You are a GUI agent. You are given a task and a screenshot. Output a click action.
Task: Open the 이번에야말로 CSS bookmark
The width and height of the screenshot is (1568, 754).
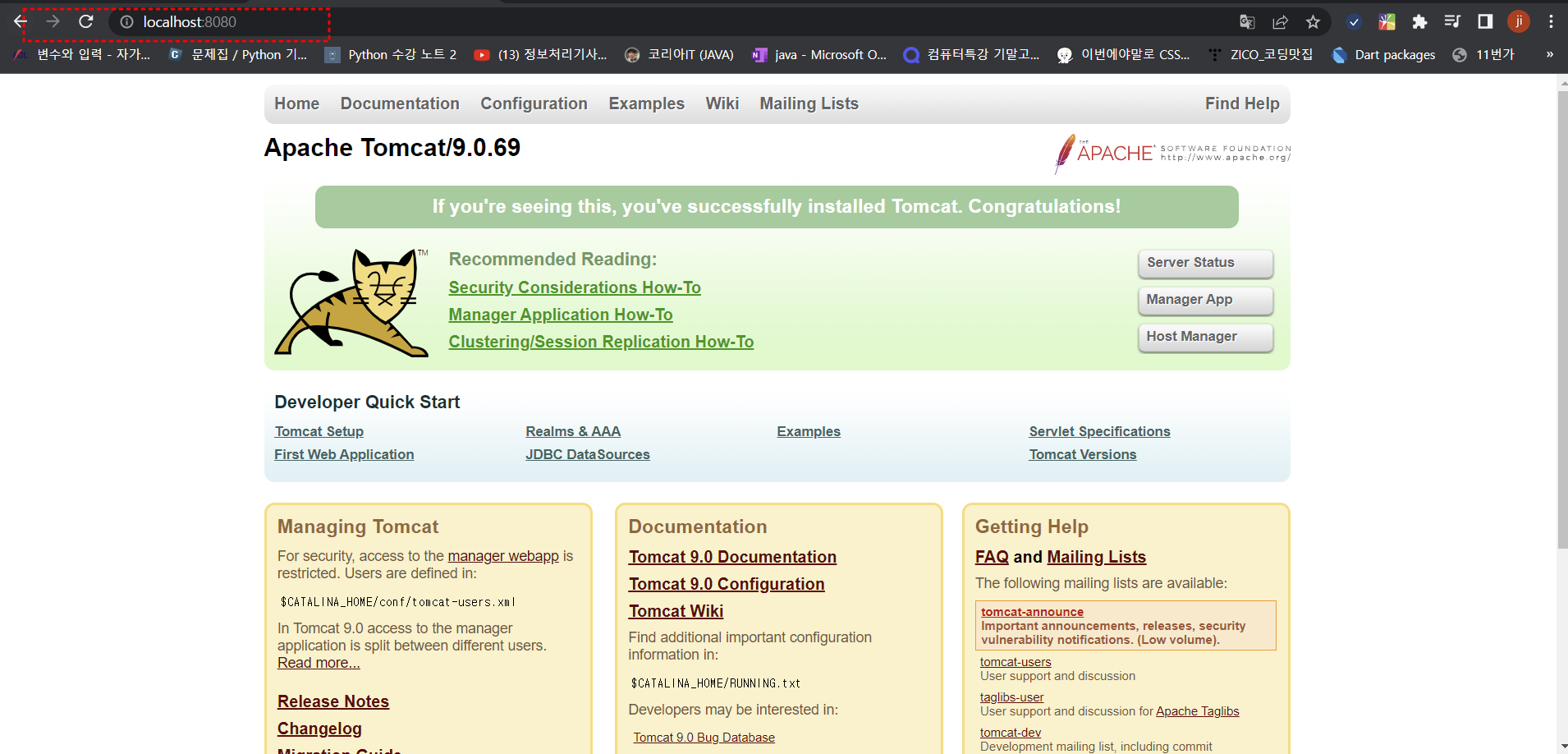1123,54
